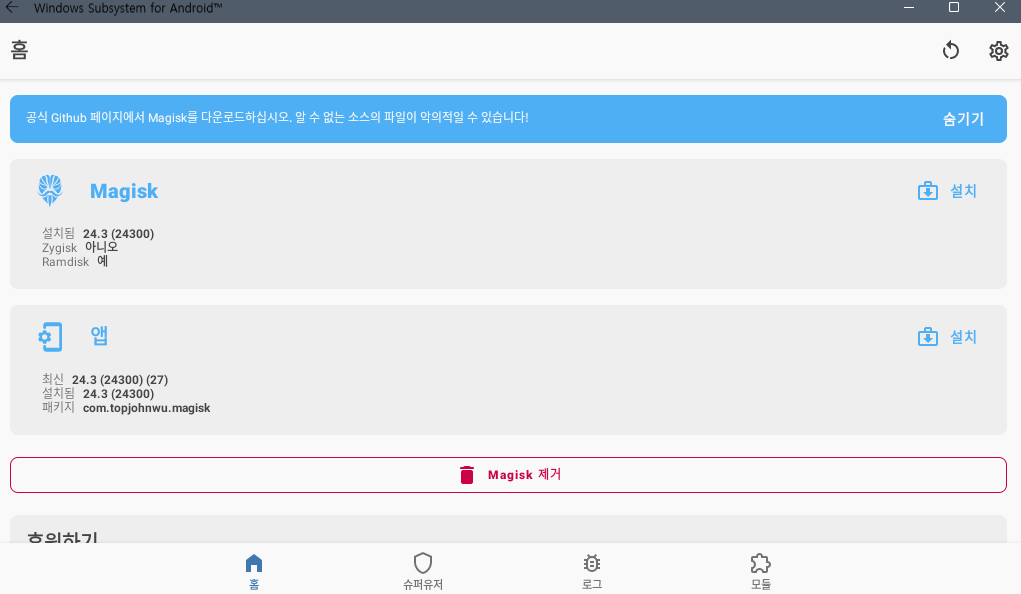Viewport: 1021px width, 594px height.
Task: Click the Zygisk 아니오 value
Action: 102,248
